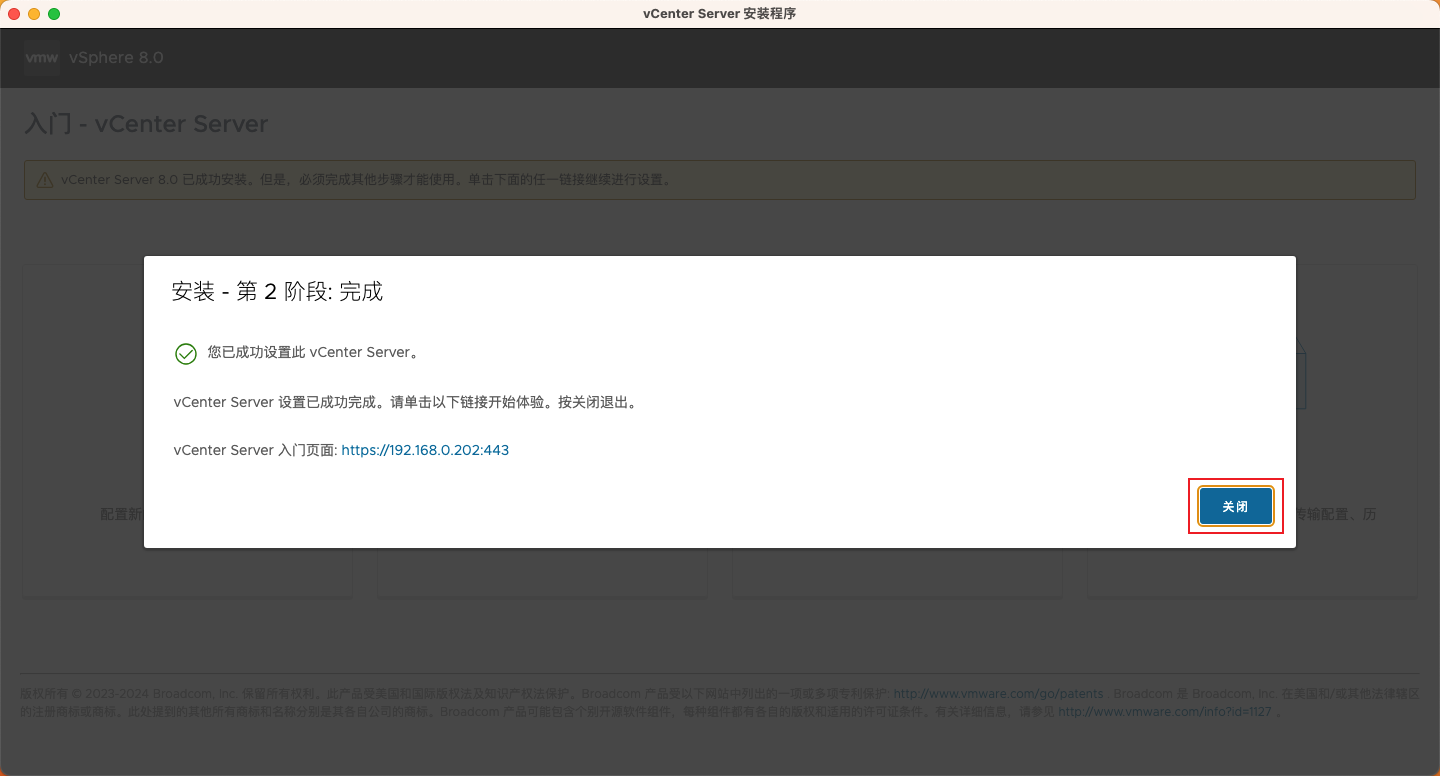Viewport: 1440px width, 776px height.
Task: Click the message 请单击以下链接开始体验
Action: pyautogui.click(x=469, y=403)
